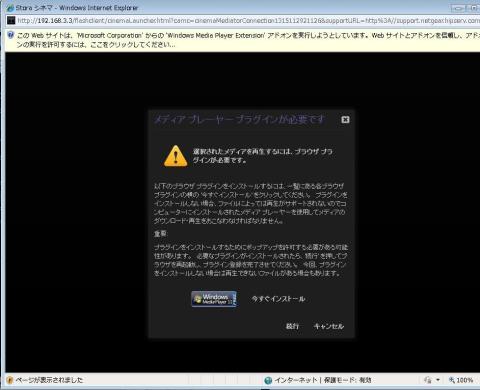Click the 続行 button
Image resolution: width=480 pixels, height=390 pixels.
point(292,326)
